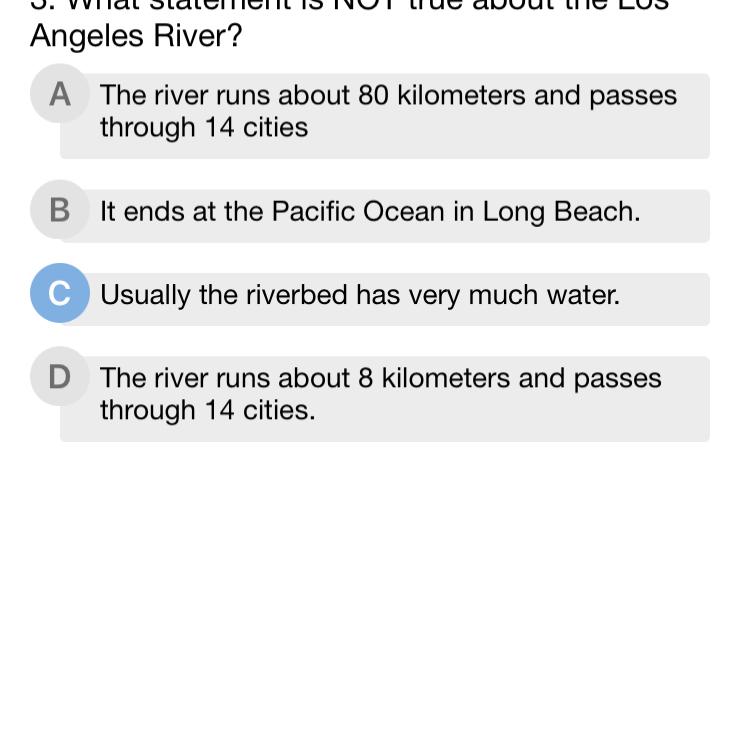Click the 'Angeles River?' question text
The image size is (750, 750).
(x=136, y=36)
